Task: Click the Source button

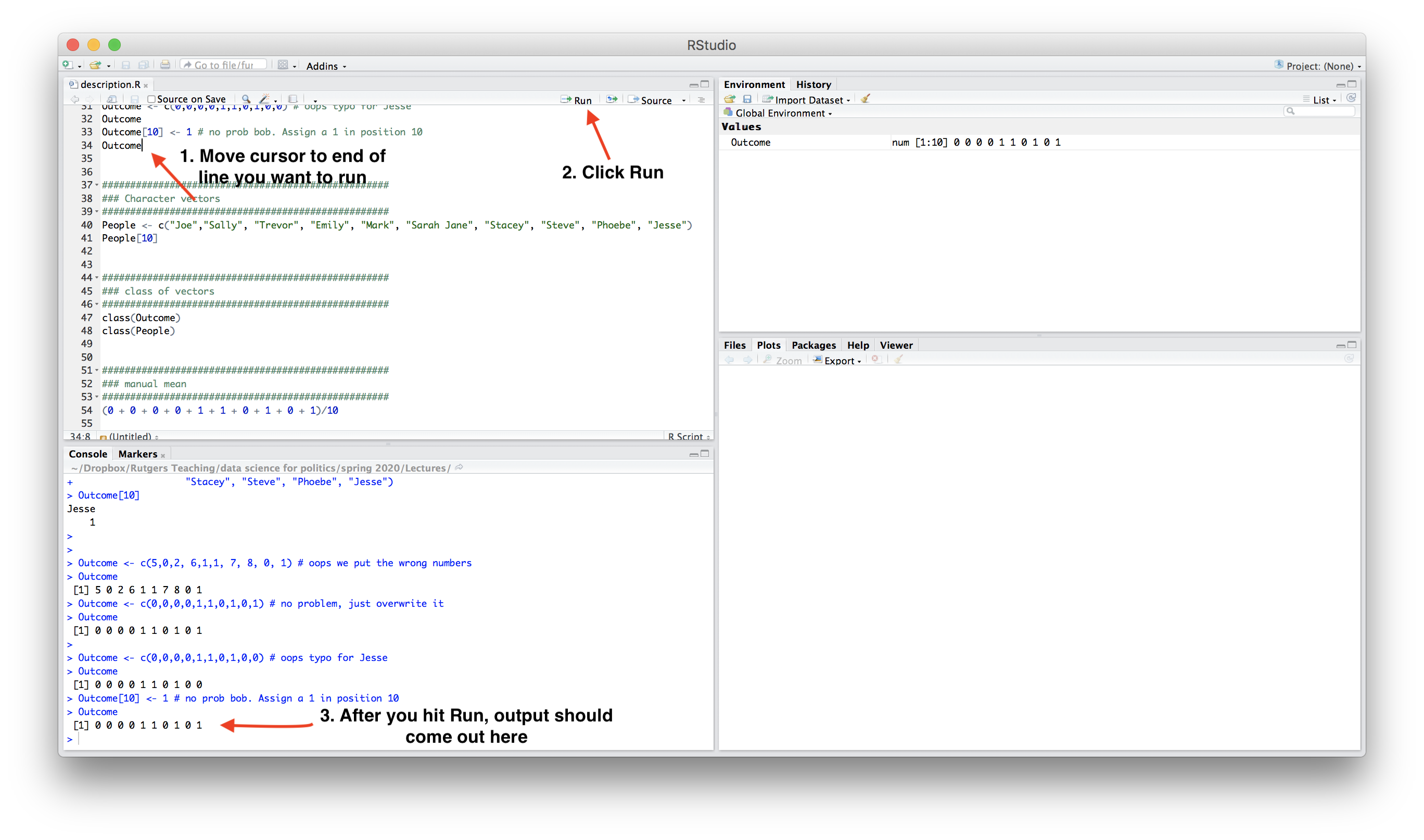Action: [650, 100]
